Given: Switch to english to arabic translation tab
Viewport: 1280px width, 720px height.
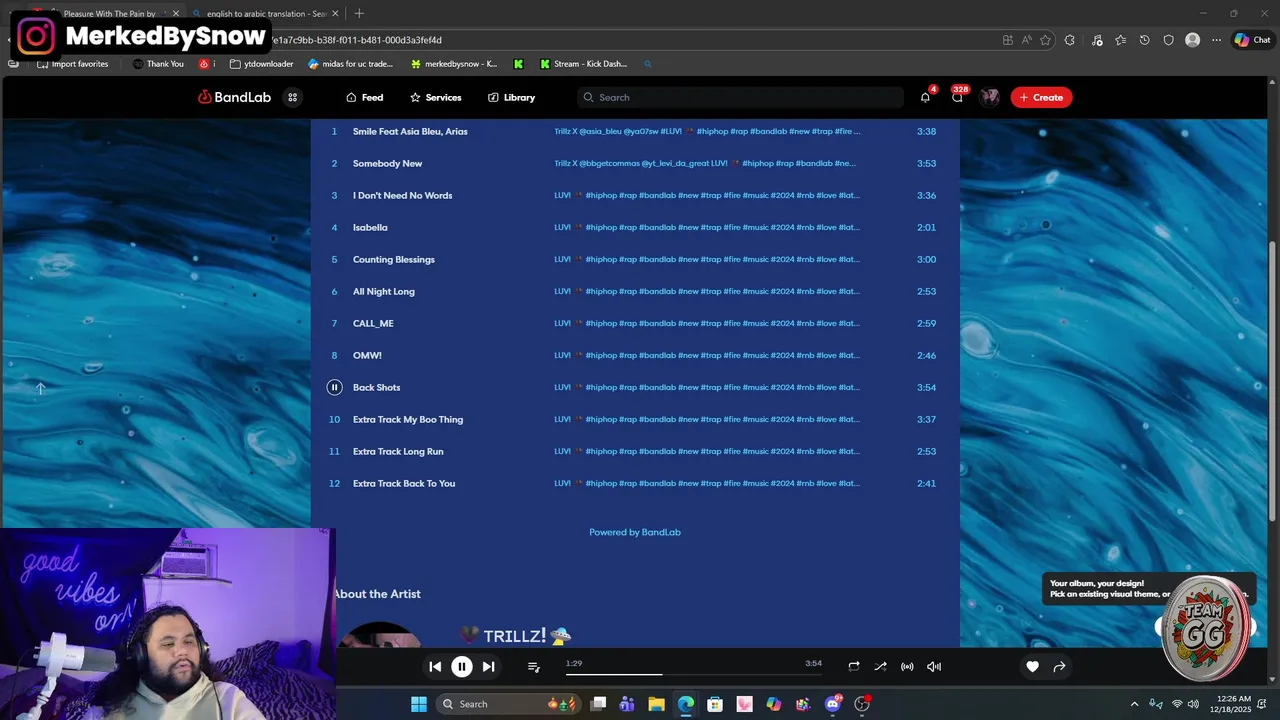Looking at the screenshot, I should 267,13.
